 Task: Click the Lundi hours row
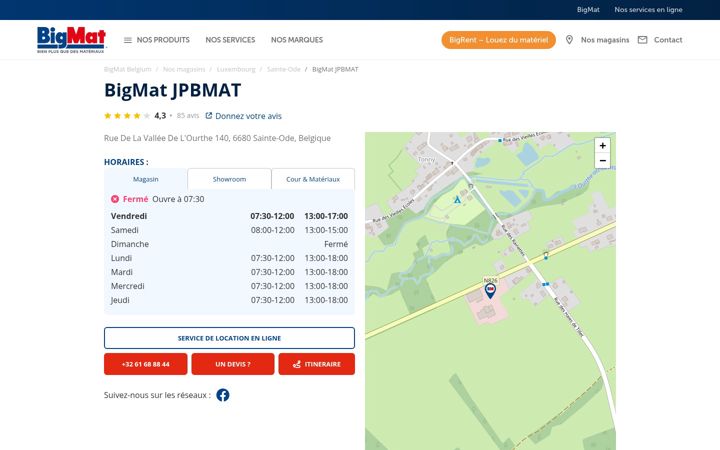[x=229, y=258]
